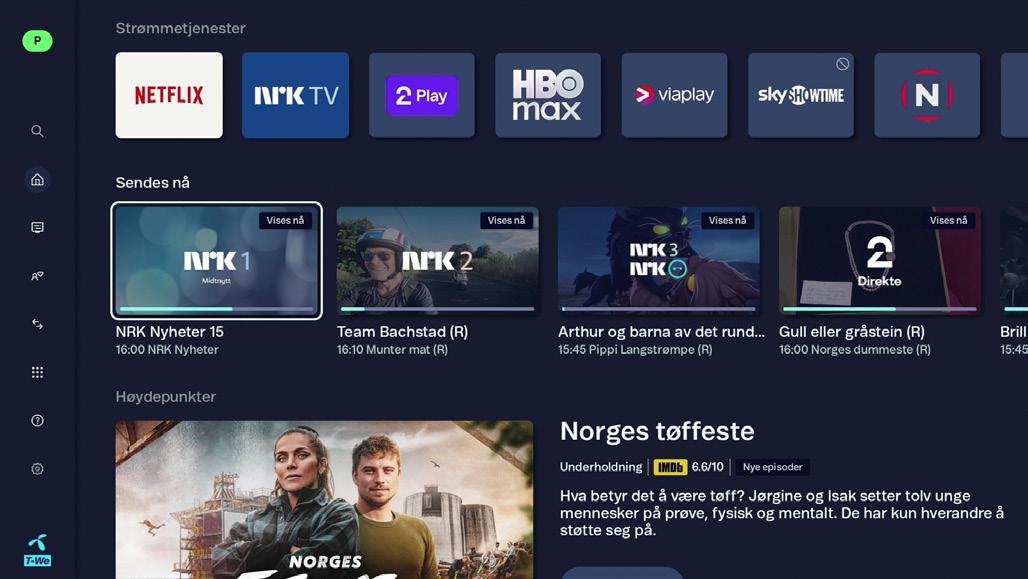Screen dimensions: 1028x579
Task: Click the green P profile avatar
Action: [x=37, y=41]
